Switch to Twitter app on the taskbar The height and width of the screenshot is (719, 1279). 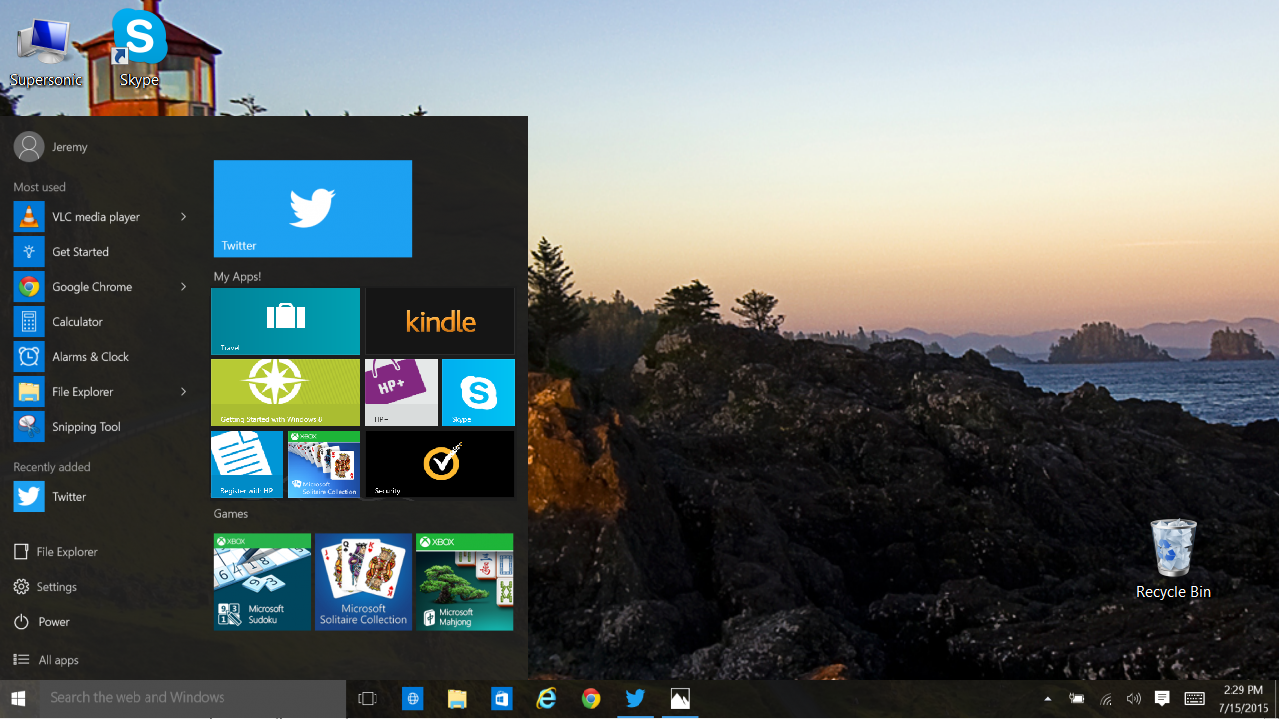tap(635, 699)
